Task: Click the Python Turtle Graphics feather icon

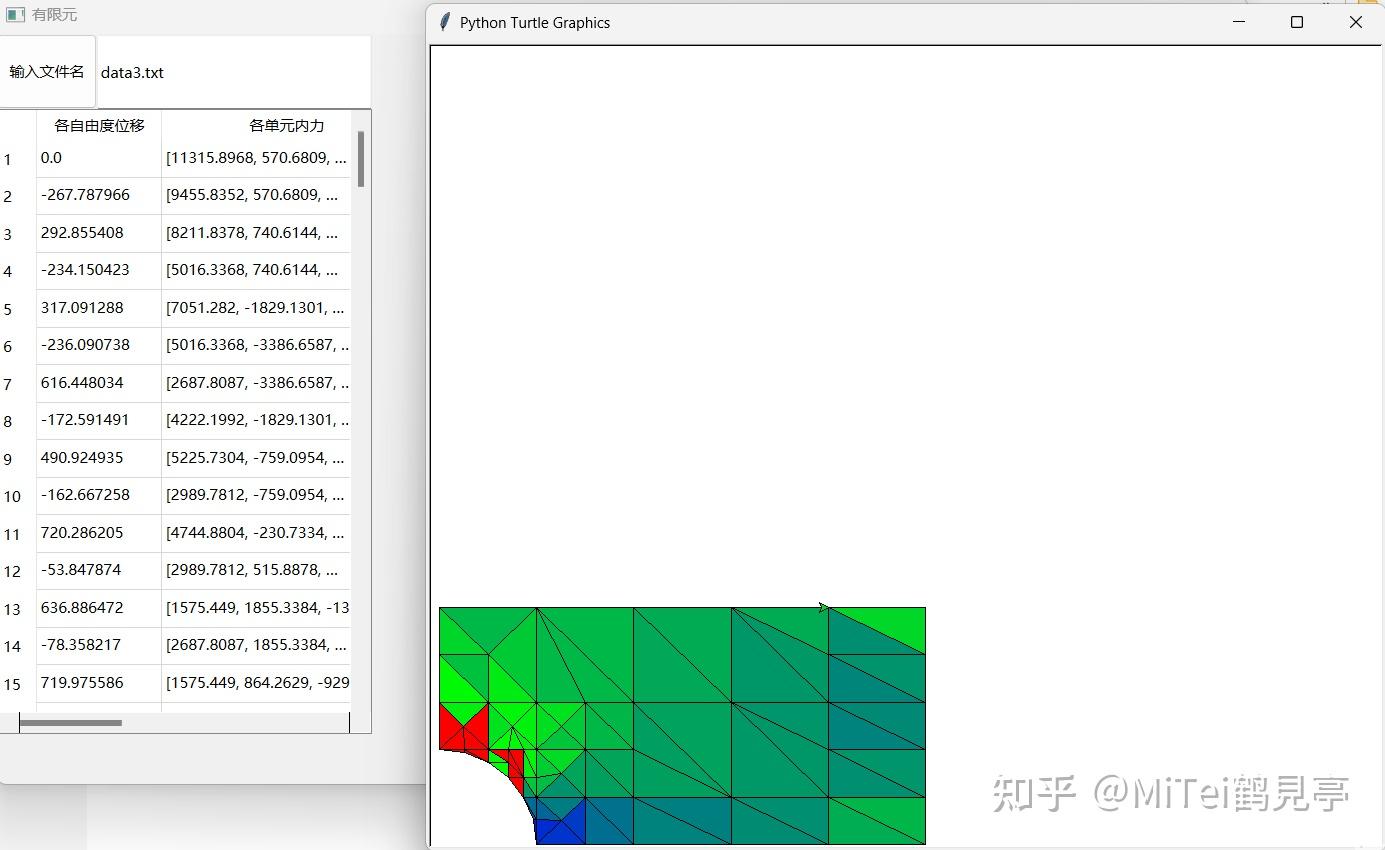Action: tap(445, 22)
